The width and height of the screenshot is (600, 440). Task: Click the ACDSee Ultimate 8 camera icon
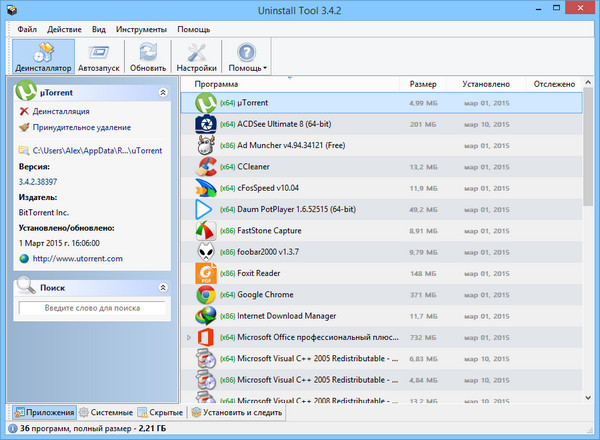click(206, 124)
